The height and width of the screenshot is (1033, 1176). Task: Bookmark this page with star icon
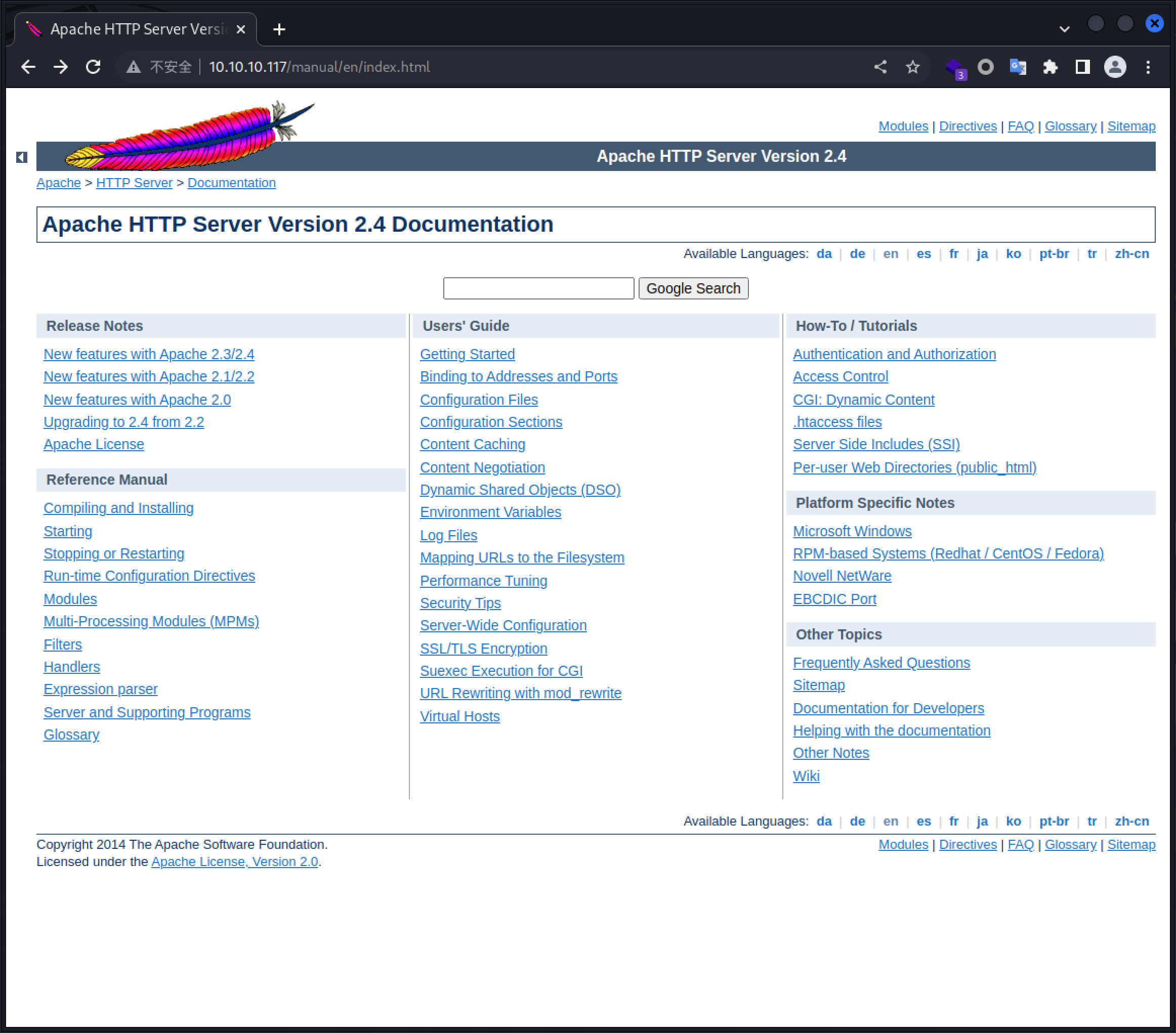pos(912,67)
